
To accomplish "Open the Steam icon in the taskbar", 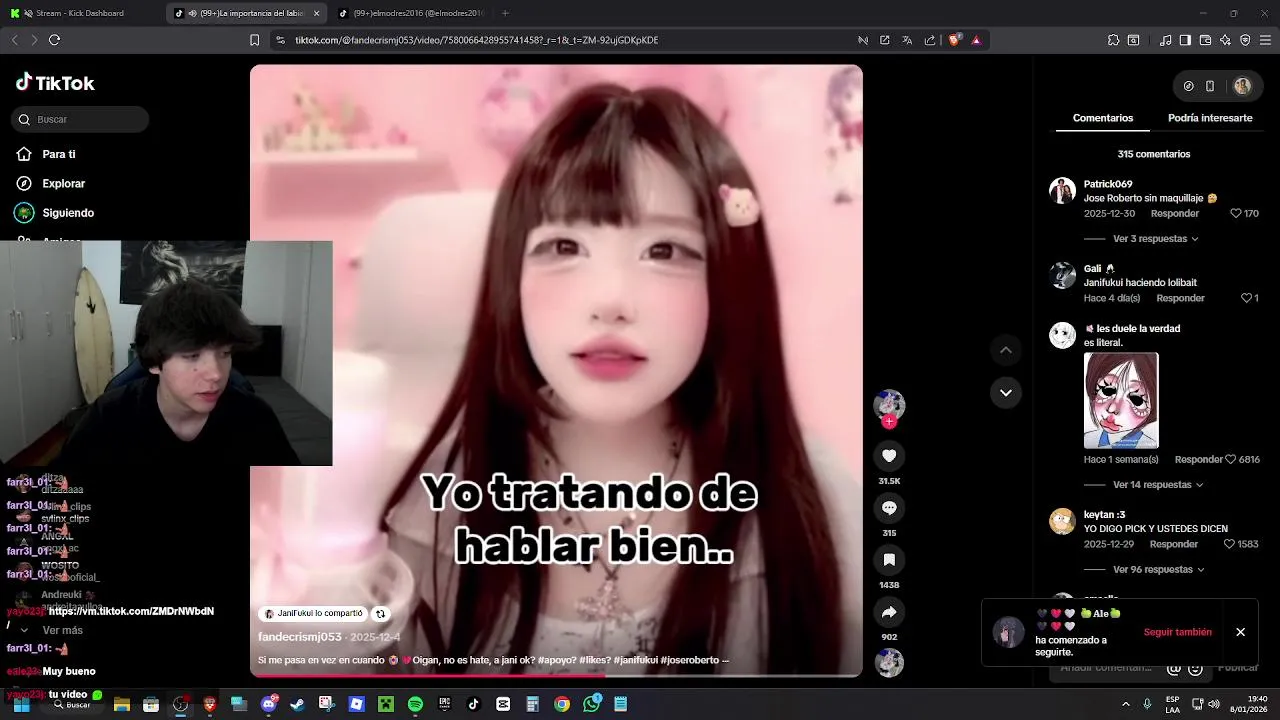I will coord(297,704).
